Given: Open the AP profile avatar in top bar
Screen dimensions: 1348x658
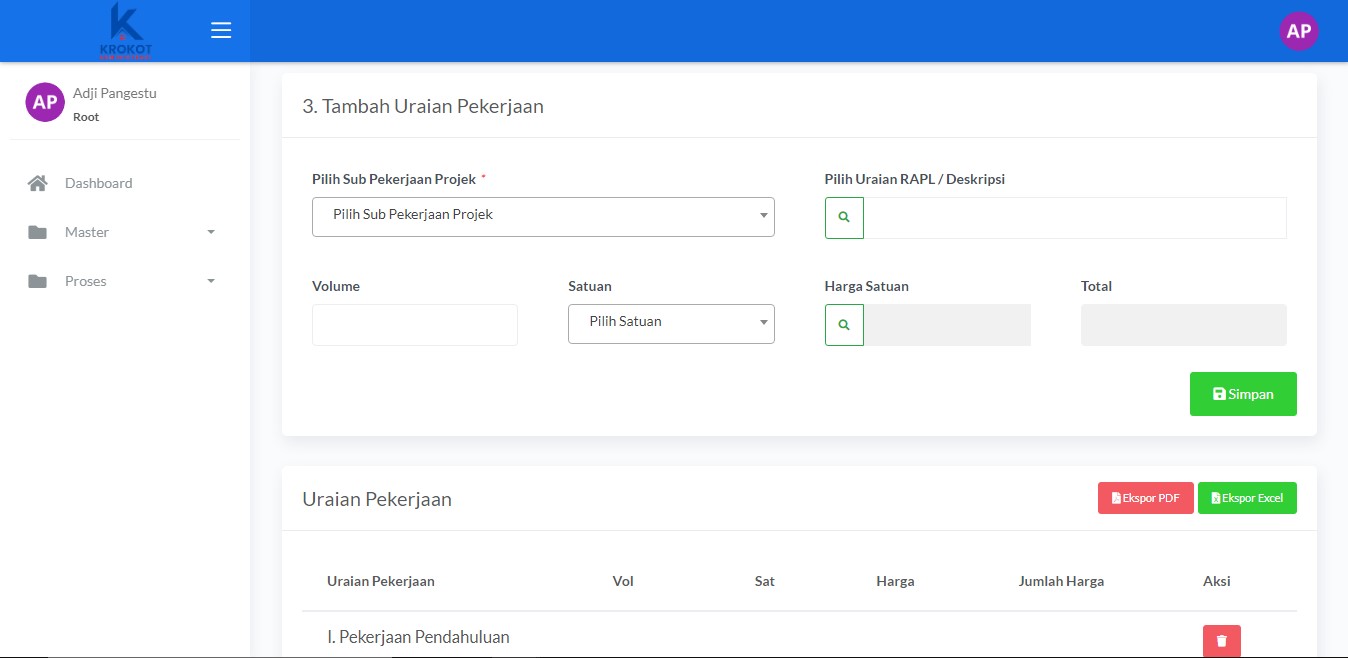Looking at the screenshot, I should click(x=1298, y=31).
